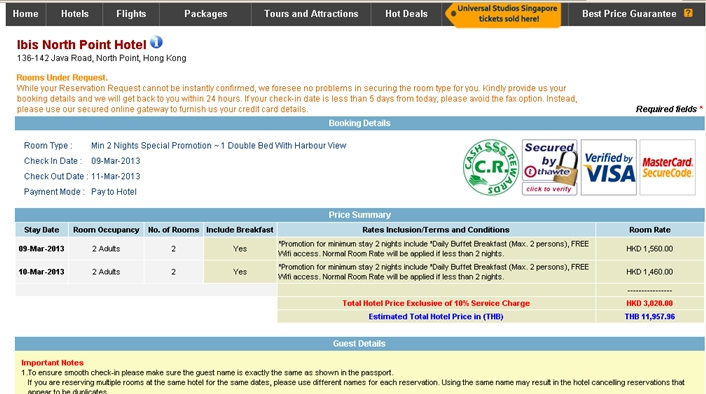Click the MasterCard SecureCode logo
The width and height of the screenshot is (706, 394).
(667, 167)
